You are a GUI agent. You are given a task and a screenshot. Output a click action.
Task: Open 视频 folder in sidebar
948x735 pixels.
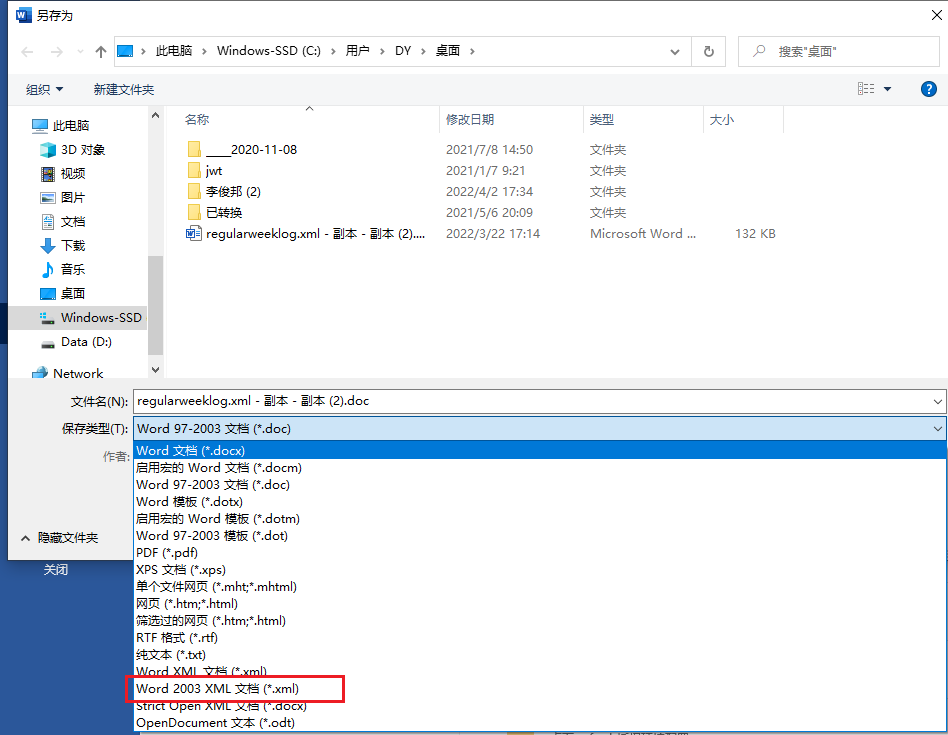tap(63, 173)
